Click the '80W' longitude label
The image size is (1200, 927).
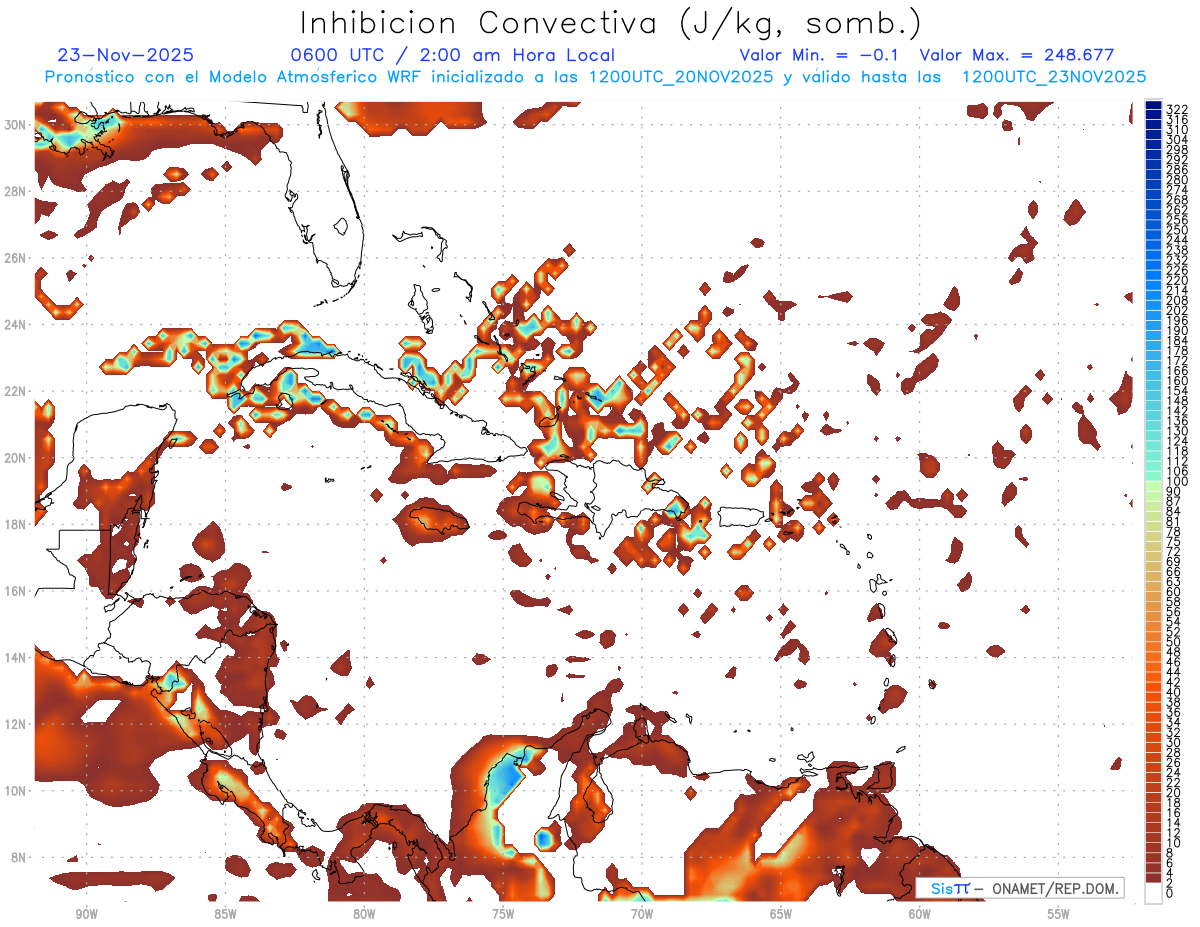(364, 914)
